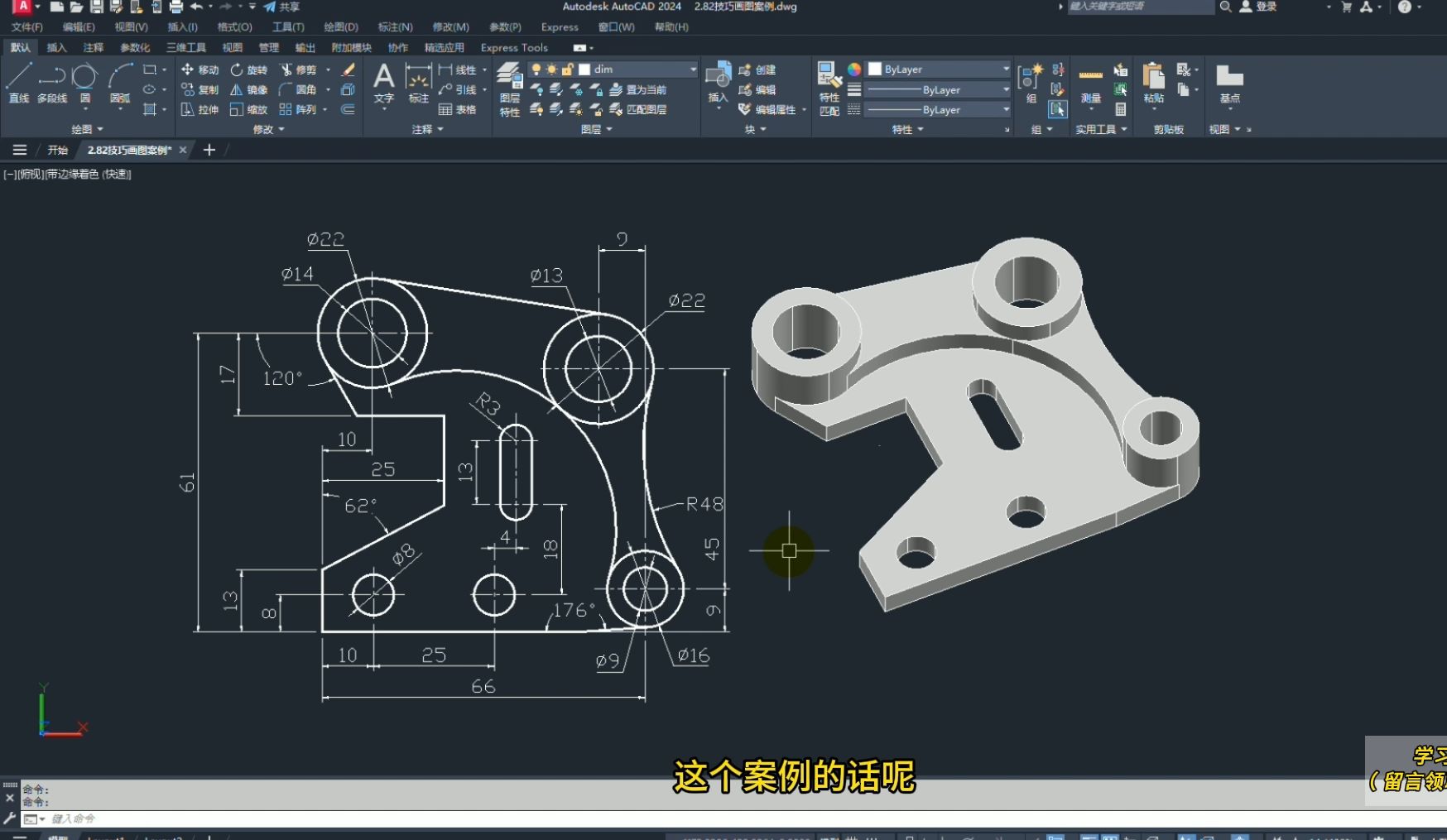Expand the Draw (绘图) panel flyout

pyautogui.click(x=87, y=129)
